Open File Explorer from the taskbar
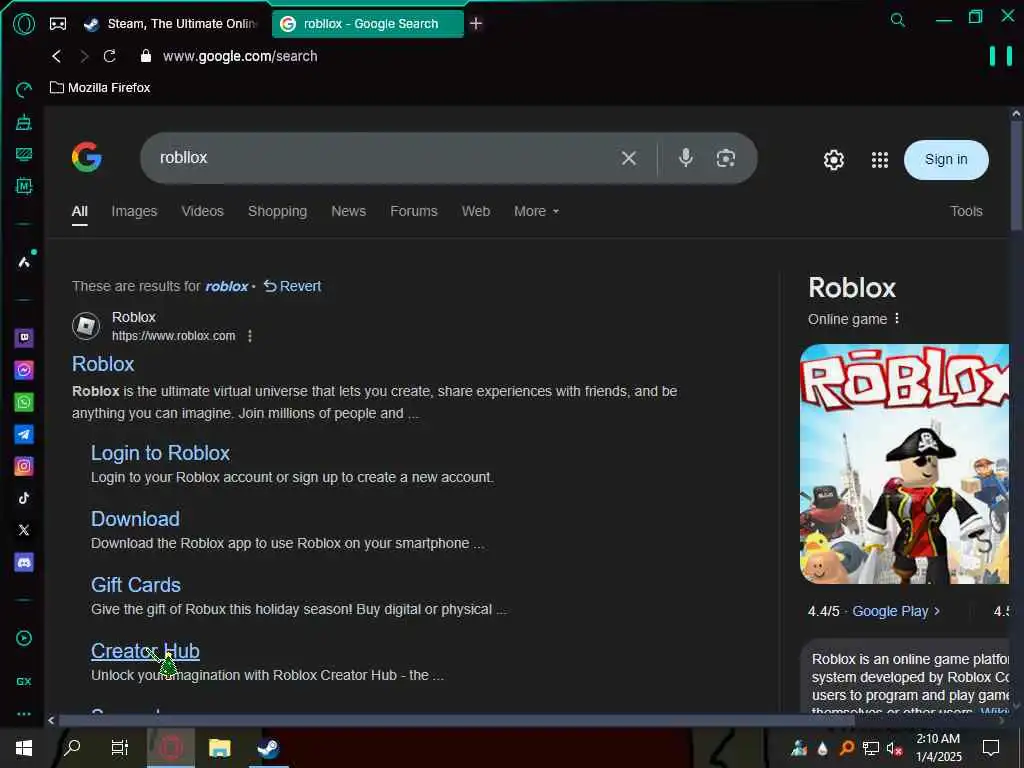Viewport: 1024px width, 768px height. (x=219, y=748)
